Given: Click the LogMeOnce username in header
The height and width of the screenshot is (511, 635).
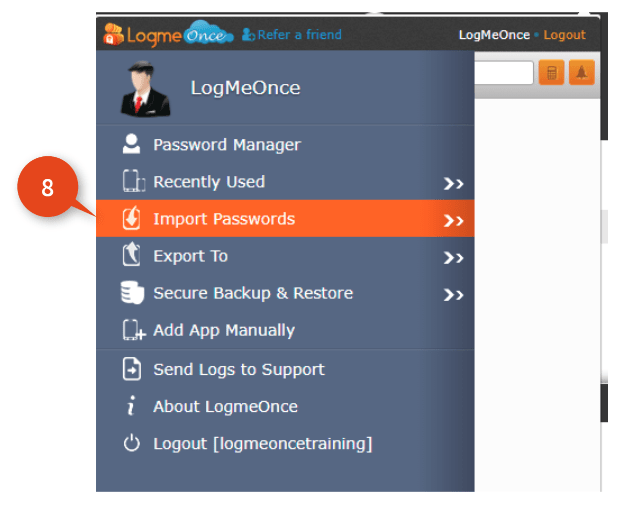Looking at the screenshot, I should point(494,35).
